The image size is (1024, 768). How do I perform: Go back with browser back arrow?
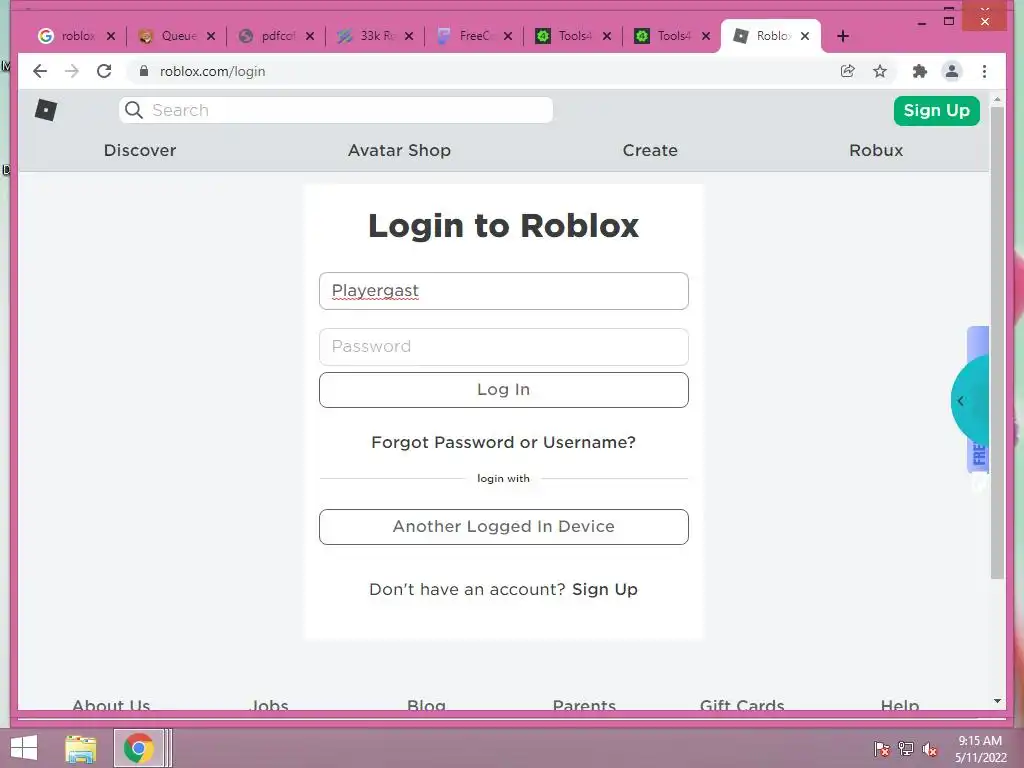(x=40, y=71)
